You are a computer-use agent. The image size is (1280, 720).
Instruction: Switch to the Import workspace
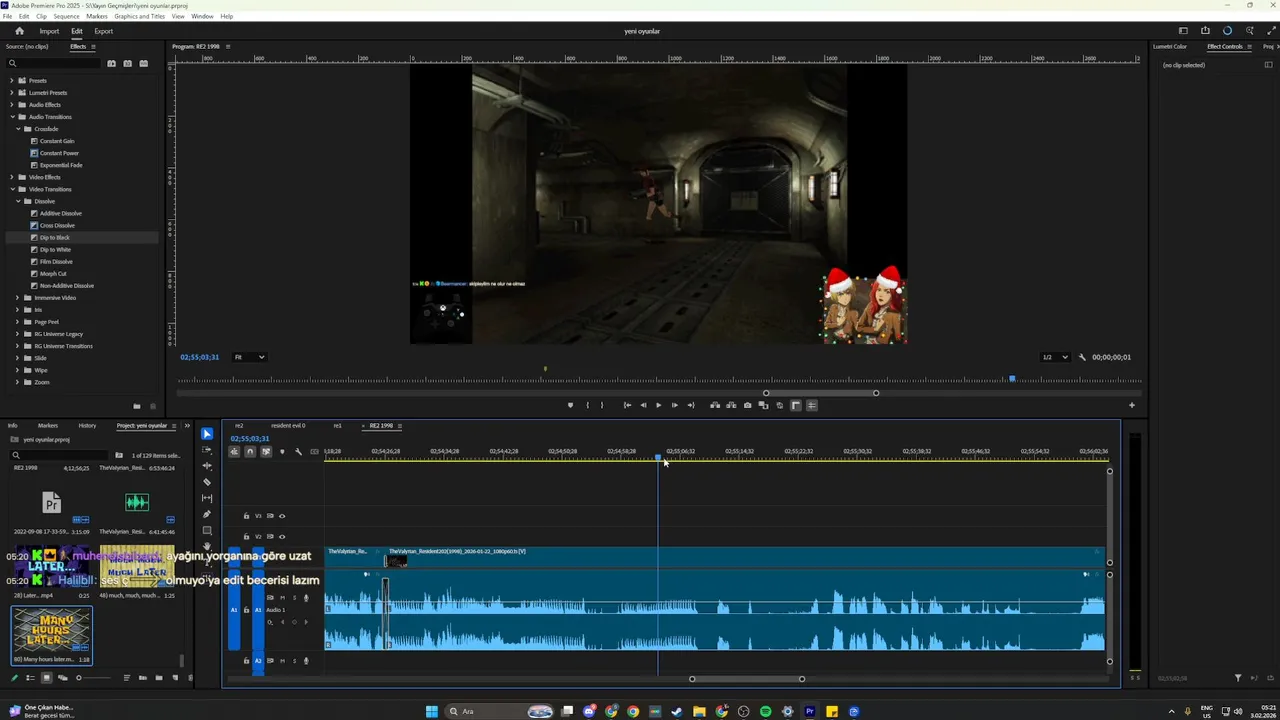[x=49, y=31]
